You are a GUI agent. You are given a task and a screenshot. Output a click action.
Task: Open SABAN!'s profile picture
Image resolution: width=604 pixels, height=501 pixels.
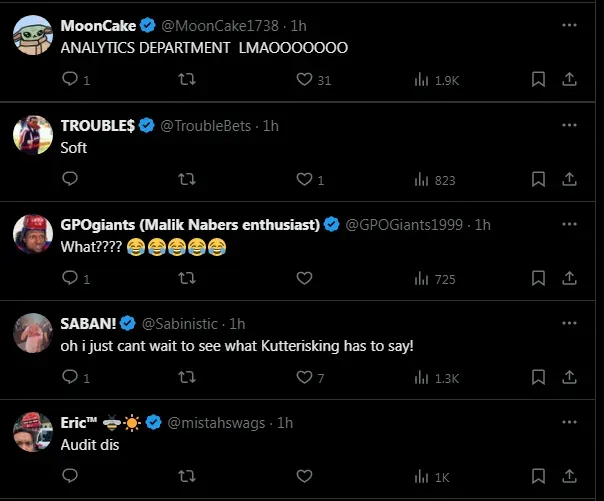[x=33, y=334]
